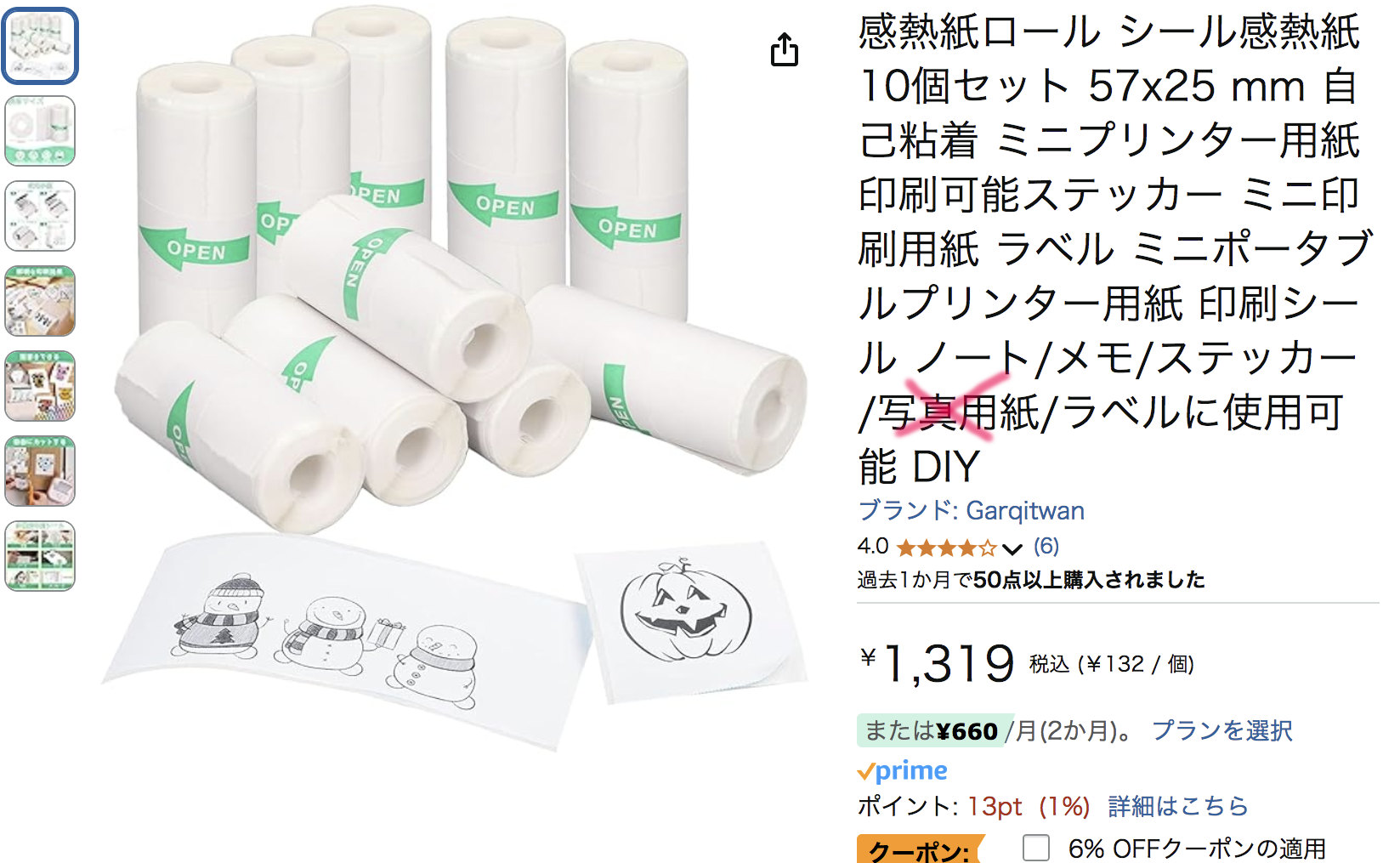The width and height of the screenshot is (1400, 863).
Task: Select the sixth product thumbnail
Action: tap(40, 471)
